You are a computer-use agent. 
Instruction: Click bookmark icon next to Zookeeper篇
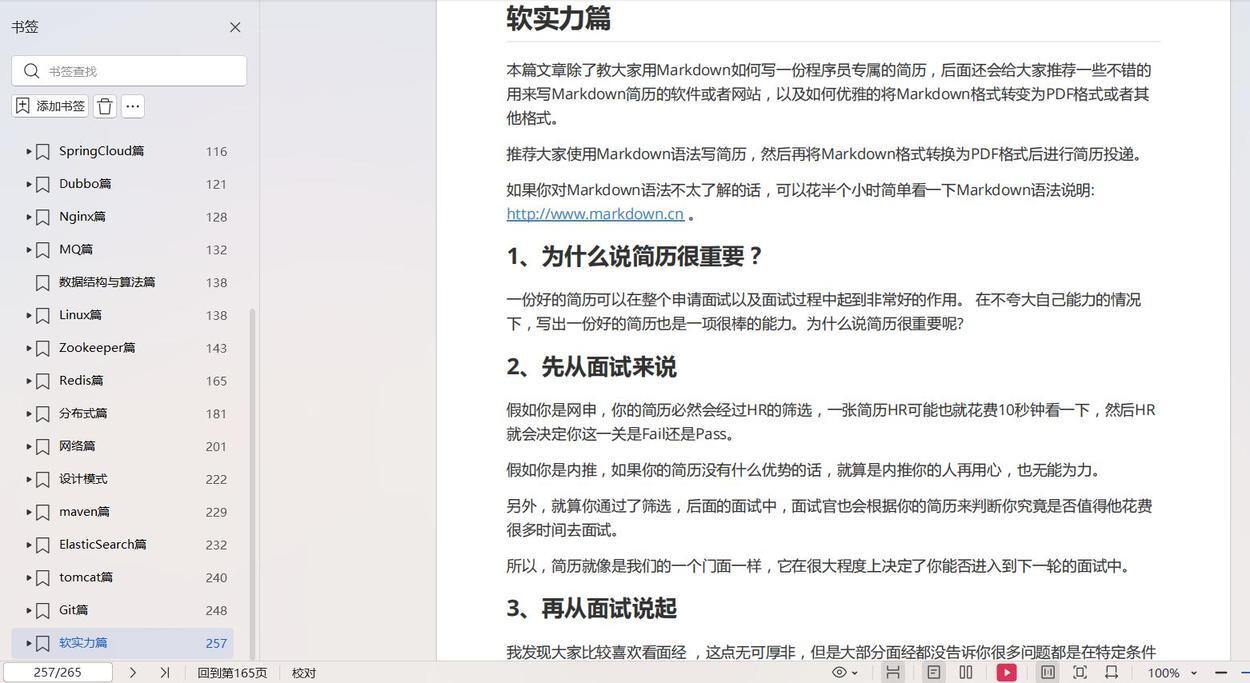(43, 348)
